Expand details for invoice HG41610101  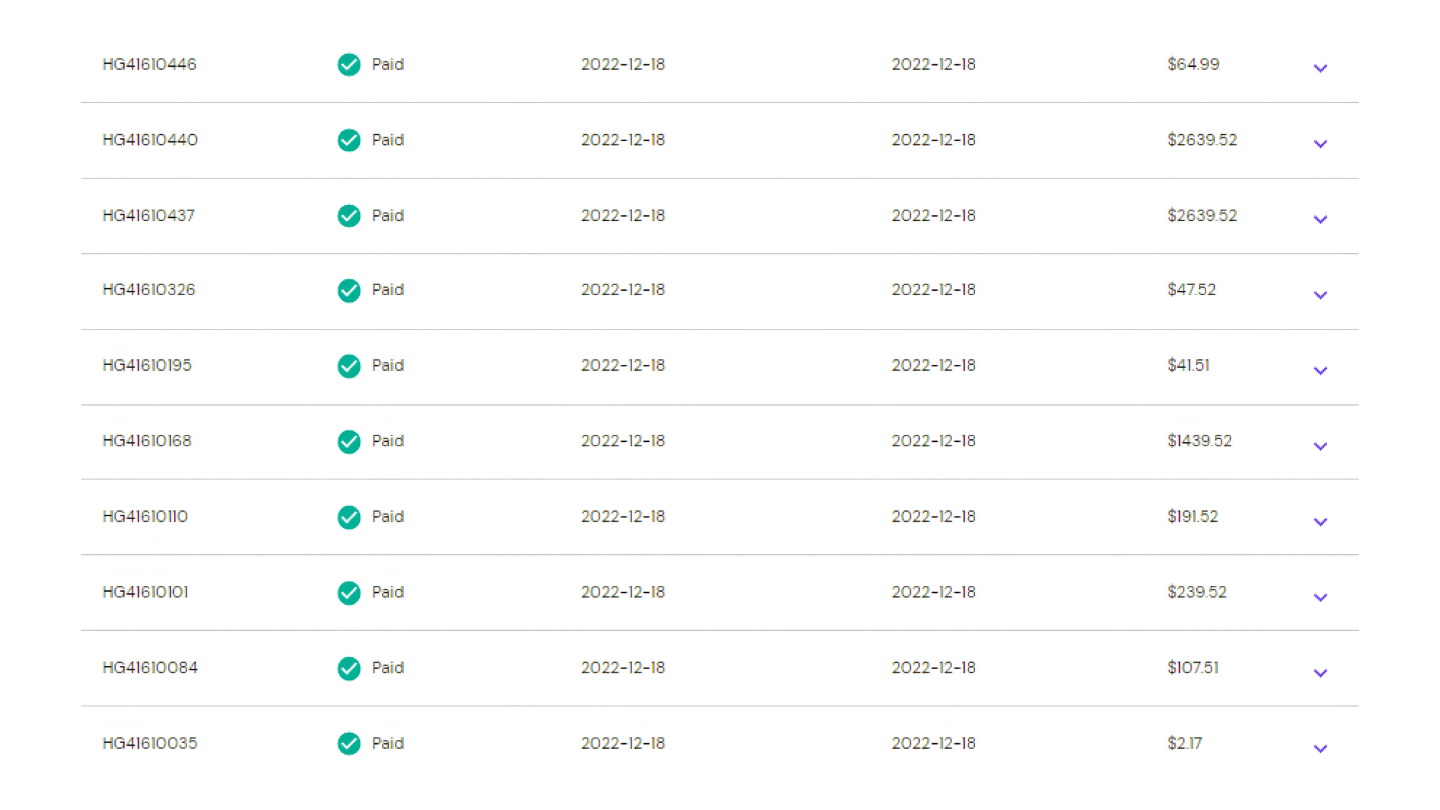click(1320, 597)
